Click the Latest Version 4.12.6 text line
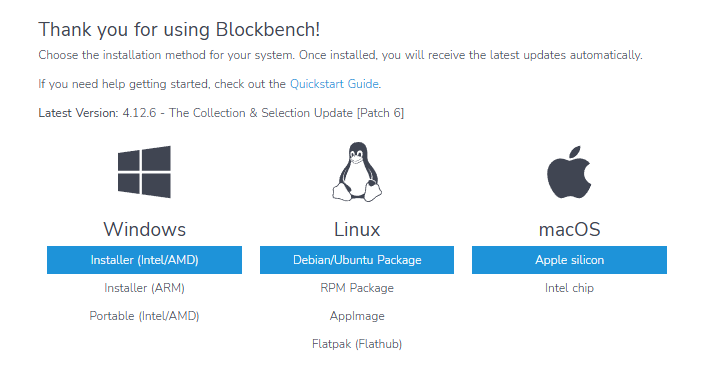This screenshot has width=717, height=379. 221,113
